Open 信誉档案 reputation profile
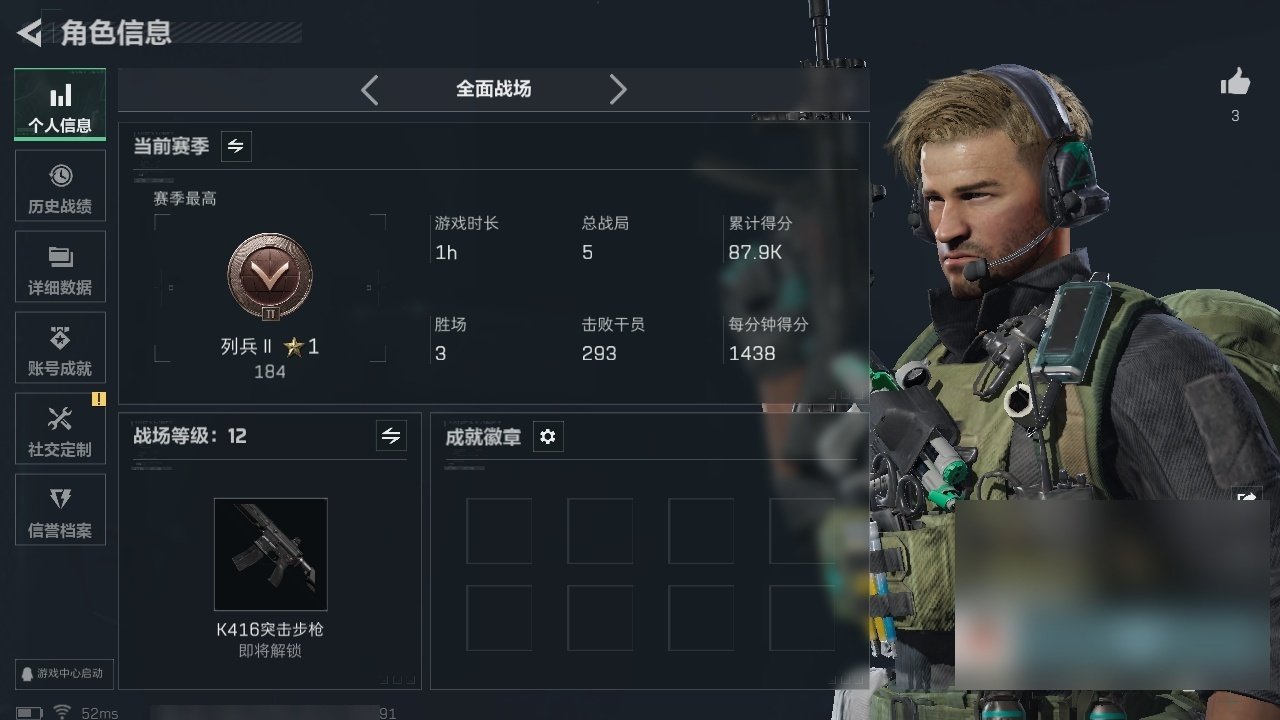 click(x=60, y=510)
